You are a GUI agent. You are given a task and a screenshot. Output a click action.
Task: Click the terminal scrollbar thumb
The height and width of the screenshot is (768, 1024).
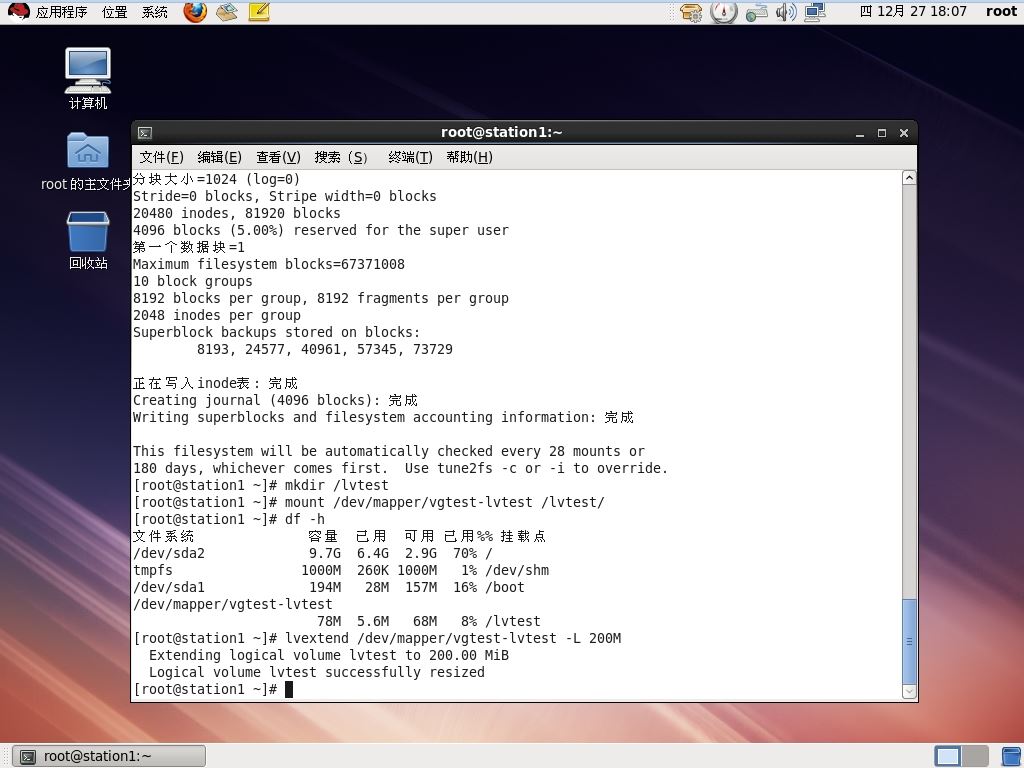[909, 641]
